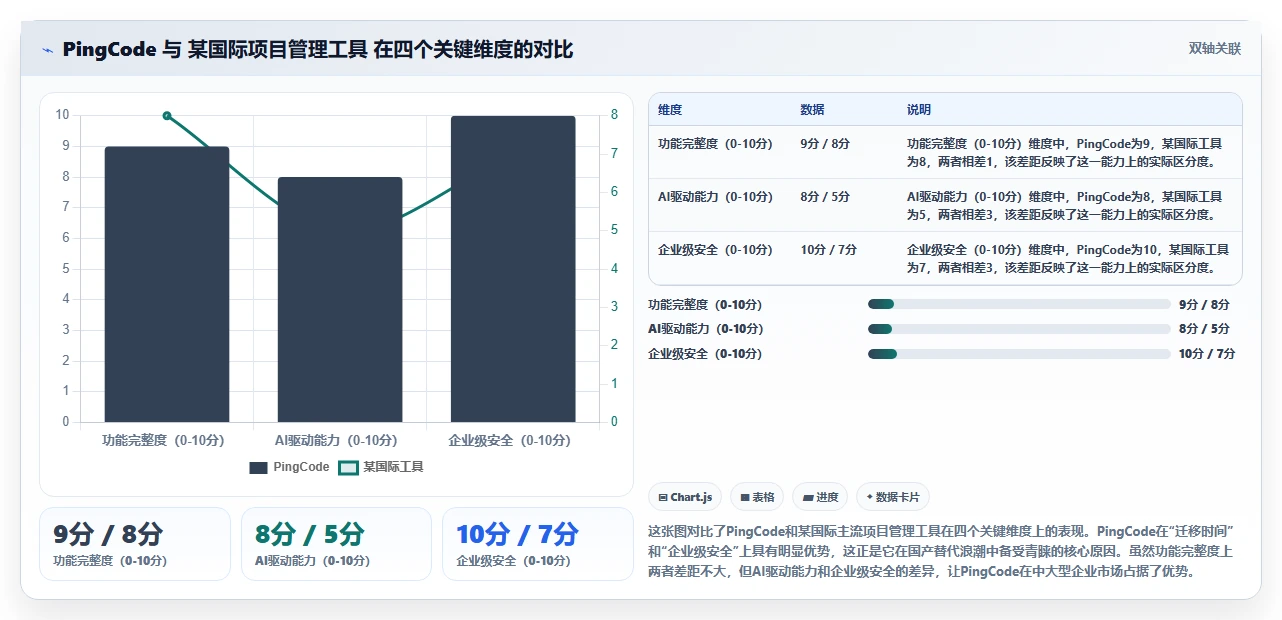Toggle the 某国际工具 legend swatch
This screenshot has width=1282, height=620.
pos(348,467)
